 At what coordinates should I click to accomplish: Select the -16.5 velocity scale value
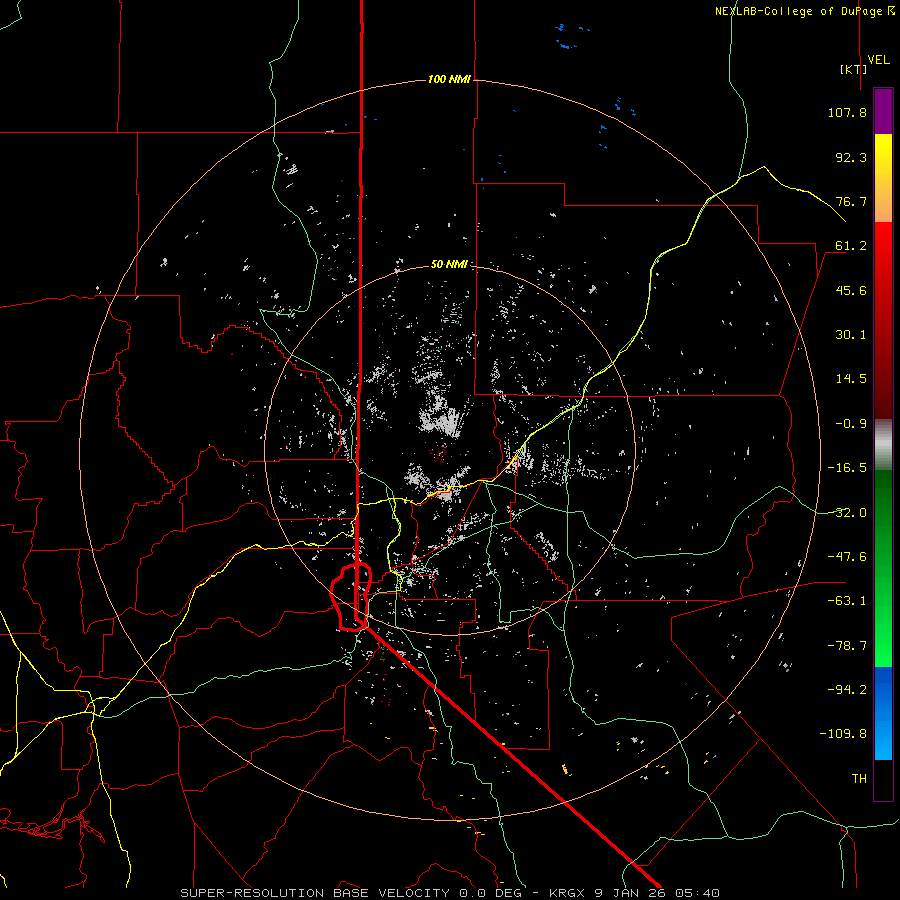click(847, 468)
